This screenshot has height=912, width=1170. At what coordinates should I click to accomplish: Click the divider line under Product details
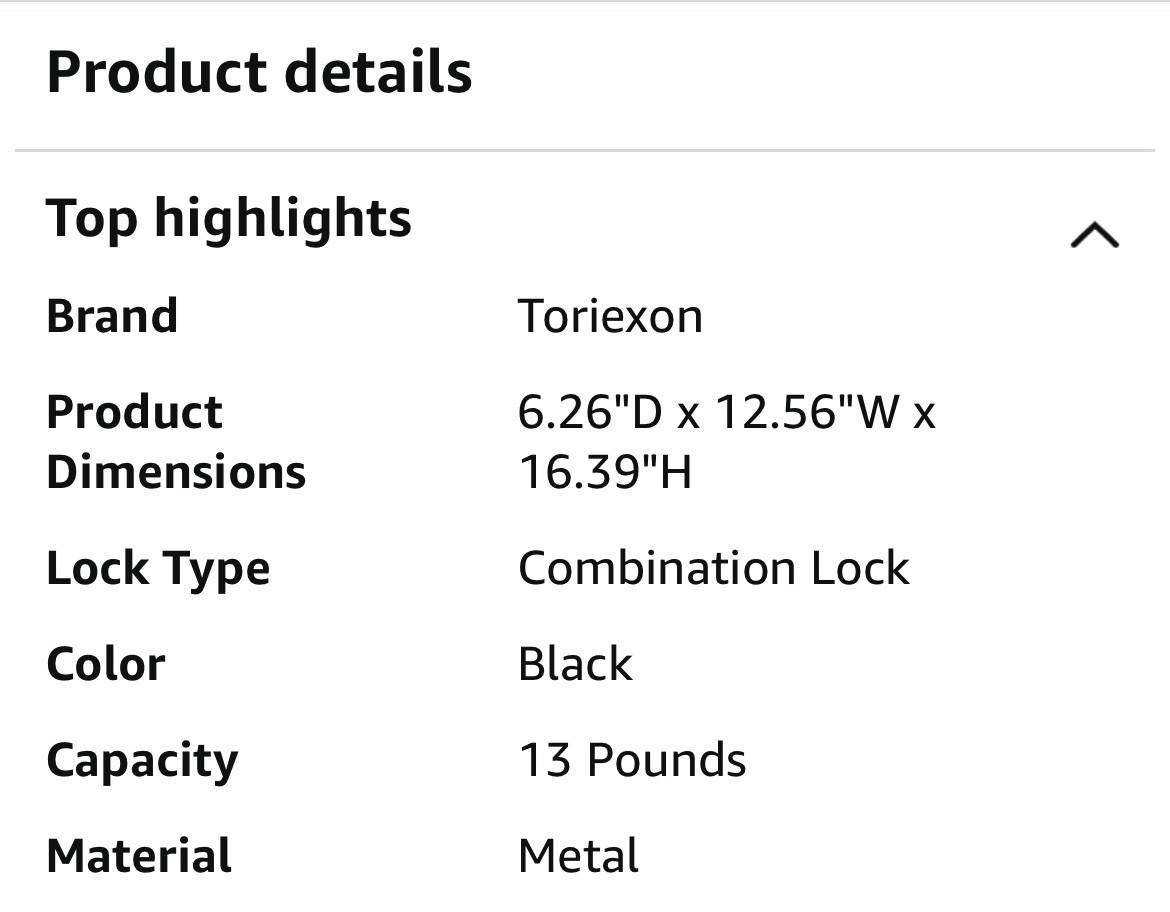coord(585,151)
